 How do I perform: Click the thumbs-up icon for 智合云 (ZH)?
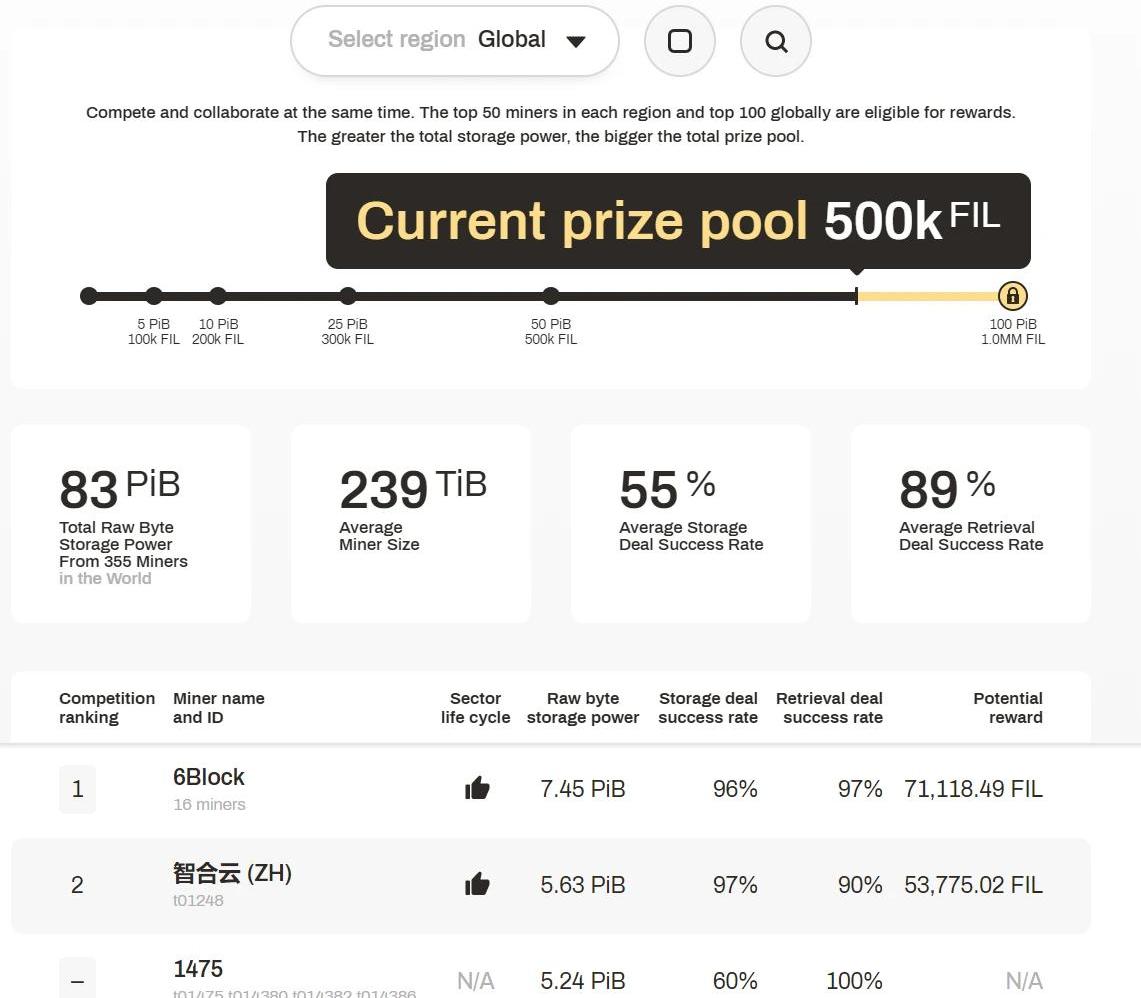coord(477,884)
